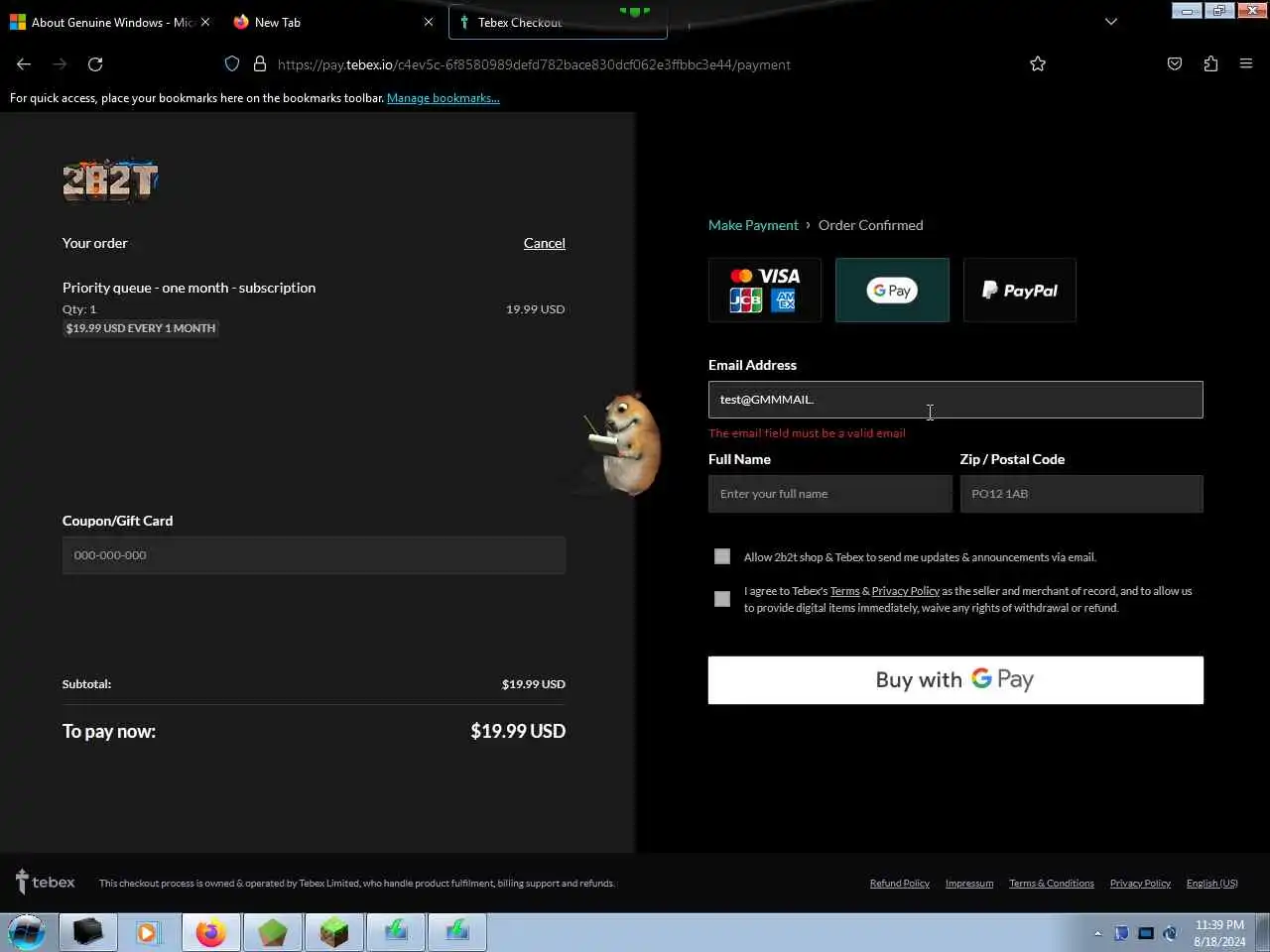Open the Impressum footer link

[x=969, y=884]
